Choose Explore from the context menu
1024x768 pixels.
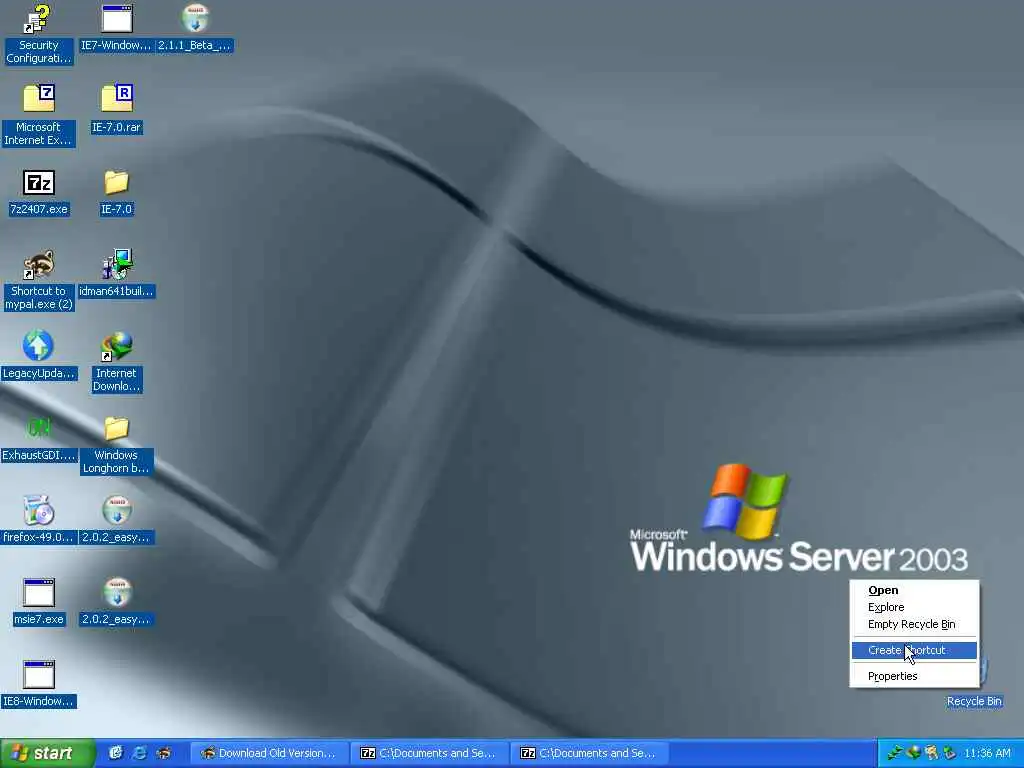tap(914, 607)
